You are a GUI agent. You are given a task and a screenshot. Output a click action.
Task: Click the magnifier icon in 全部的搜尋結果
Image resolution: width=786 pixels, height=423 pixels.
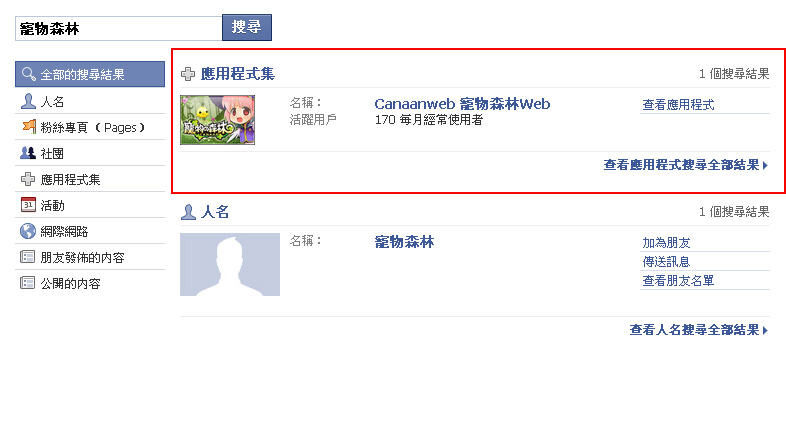pyautogui.click(x=28, y=74)
